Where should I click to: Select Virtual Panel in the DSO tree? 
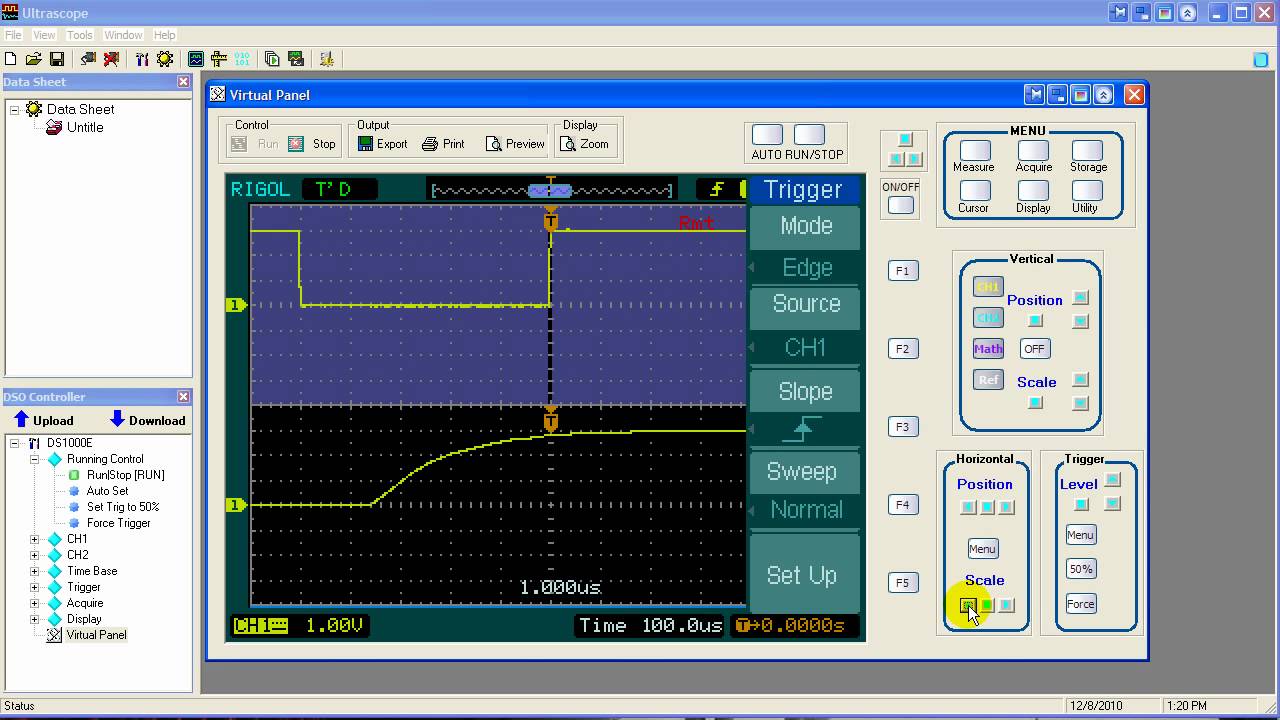point(96,635)
